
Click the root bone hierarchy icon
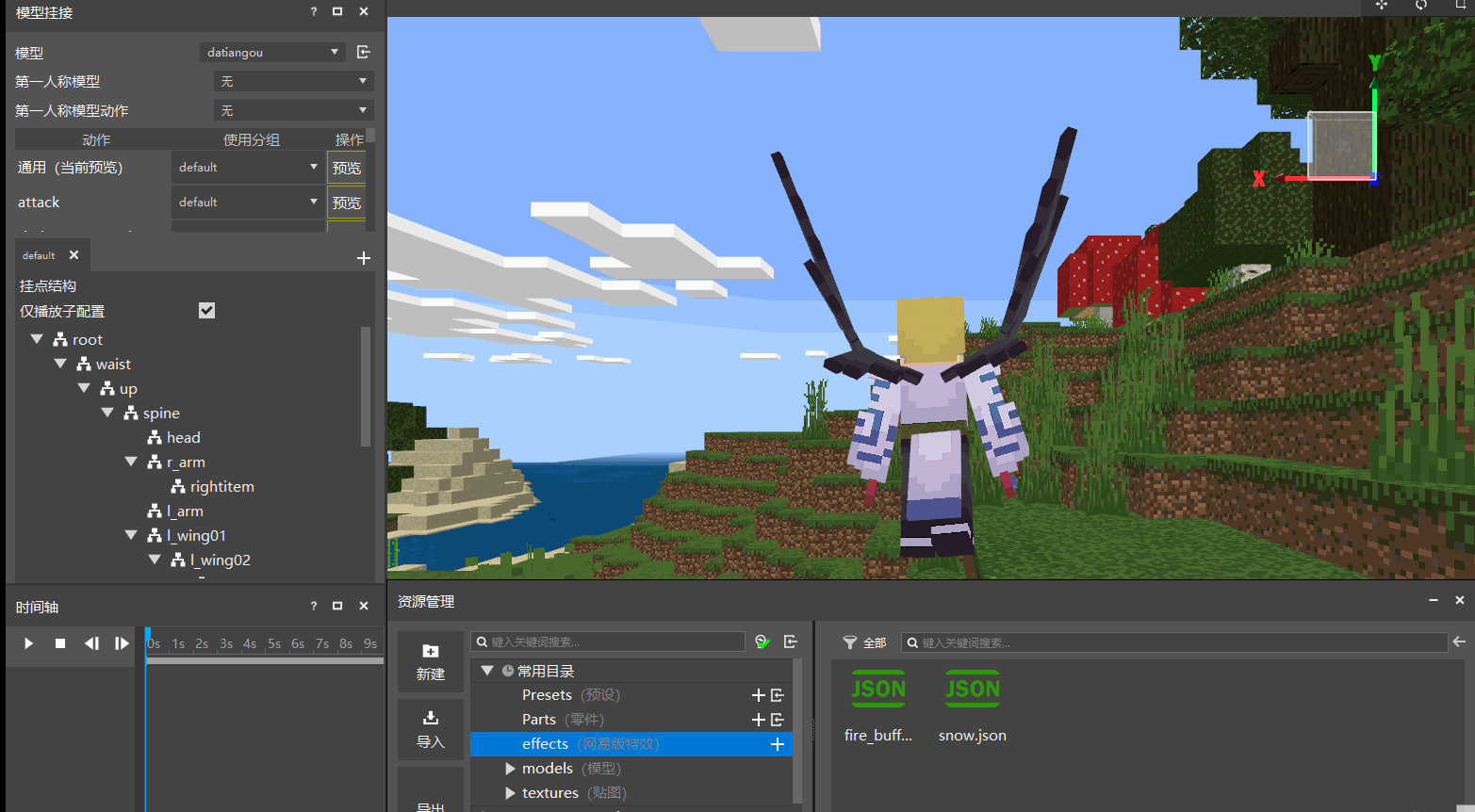pyautogui.click(x=60, y=339)
